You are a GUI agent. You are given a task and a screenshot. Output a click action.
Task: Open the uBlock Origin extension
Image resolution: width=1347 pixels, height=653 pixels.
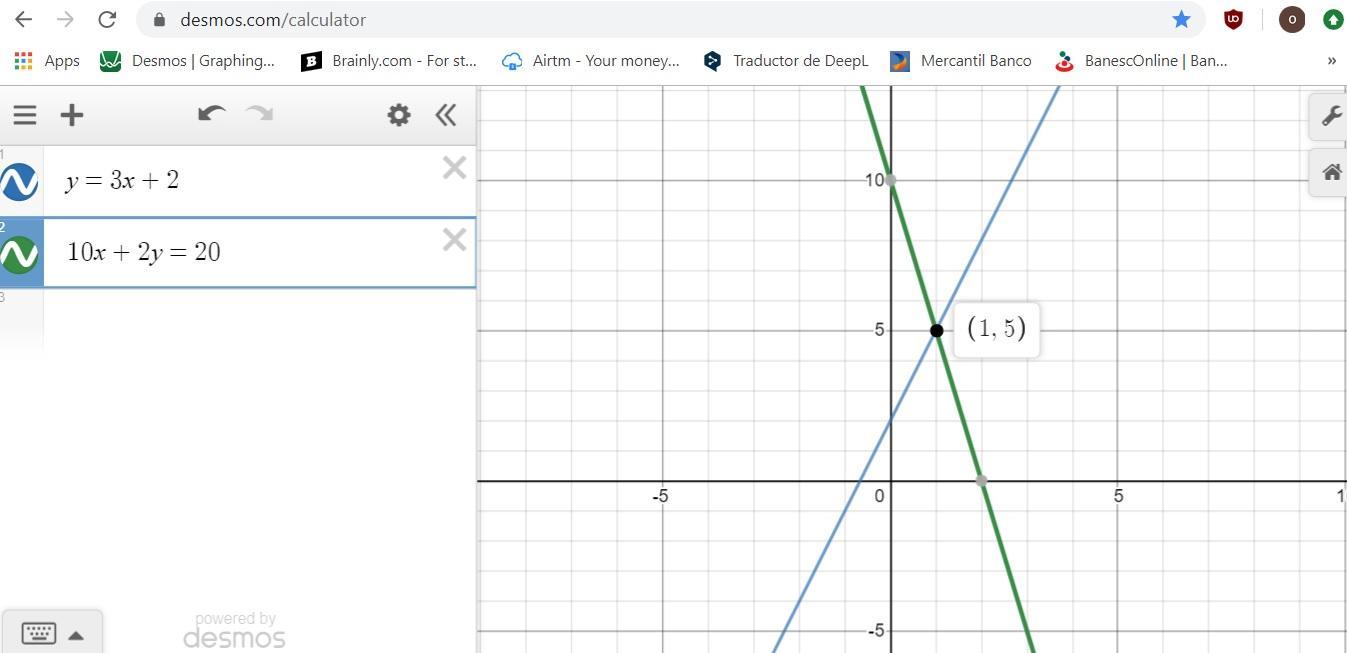[1234, 19]
